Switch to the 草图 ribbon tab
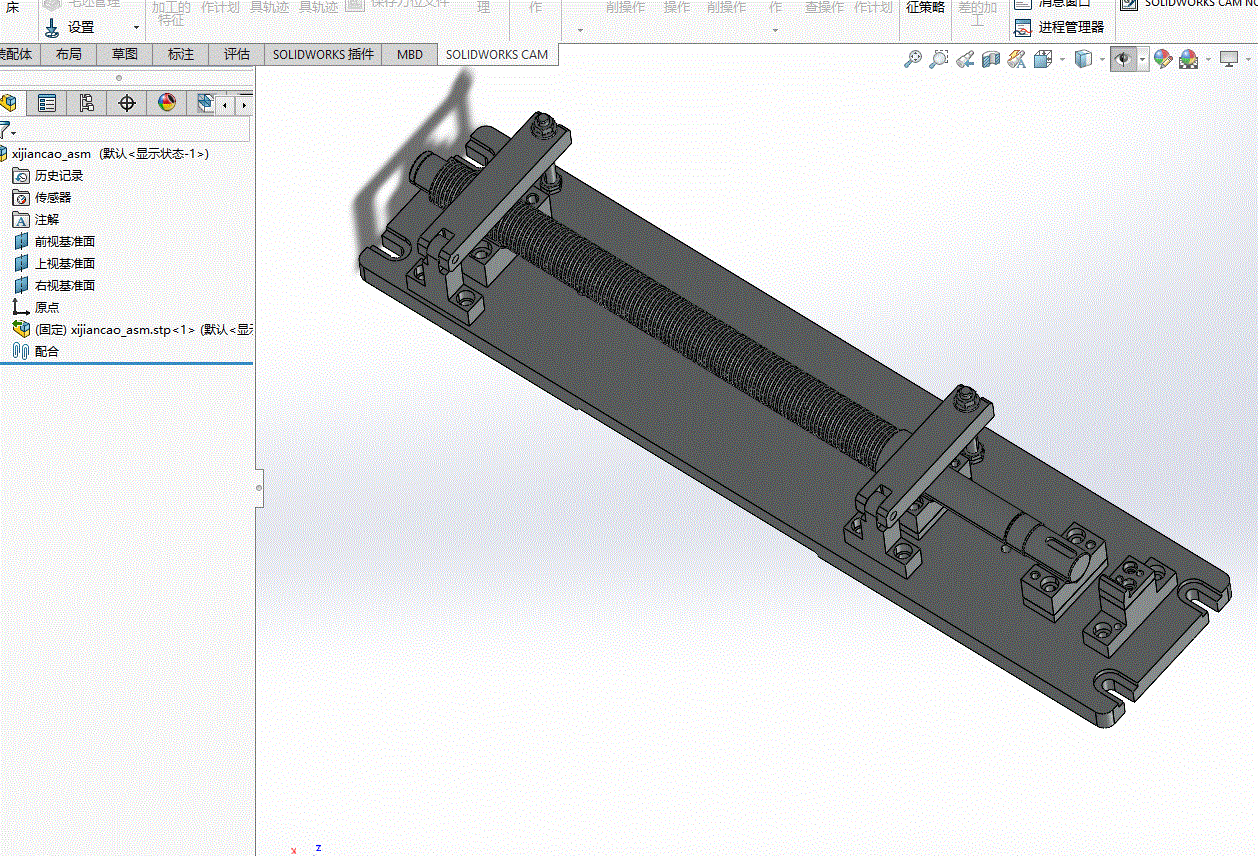This screenshot has height=856, width=1258. (x=125, y=54)
